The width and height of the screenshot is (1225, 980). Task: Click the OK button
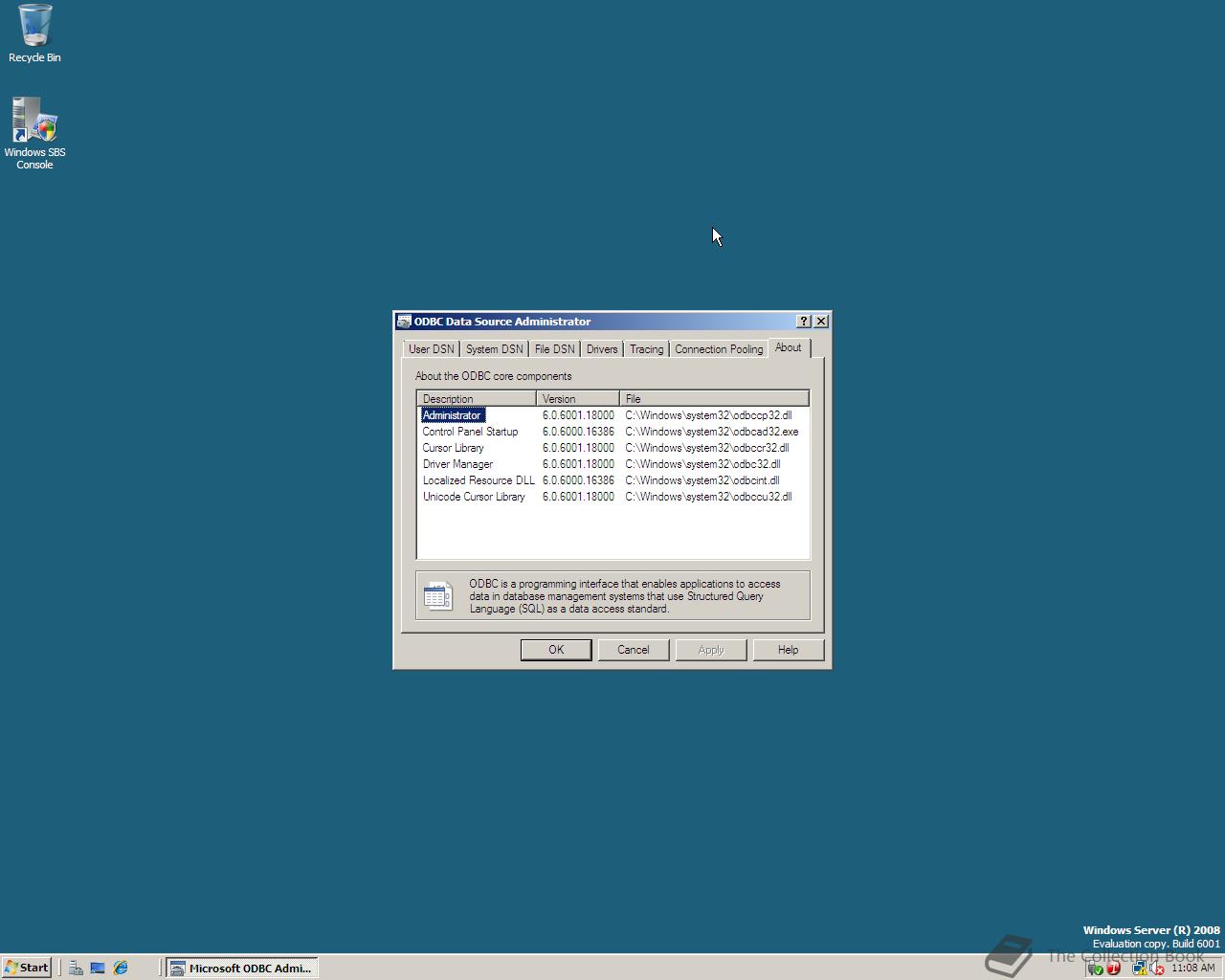pyautogui.click(x=556, y=650)
